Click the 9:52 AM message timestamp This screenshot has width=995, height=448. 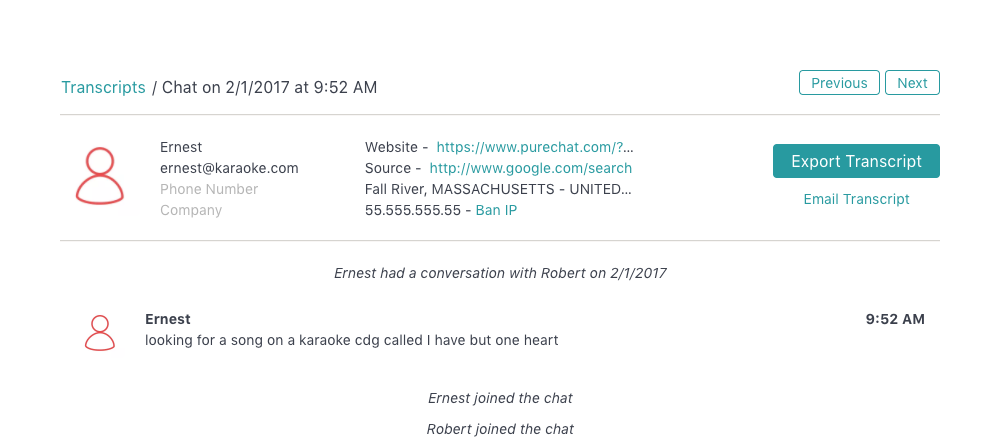pos(895,319)
